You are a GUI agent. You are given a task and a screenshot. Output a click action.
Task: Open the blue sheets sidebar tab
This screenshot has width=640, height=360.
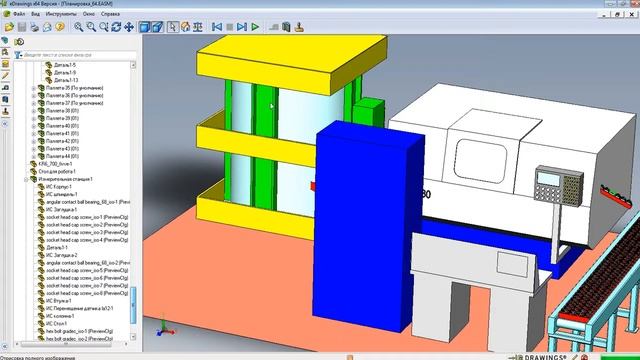tap(5, 100)
